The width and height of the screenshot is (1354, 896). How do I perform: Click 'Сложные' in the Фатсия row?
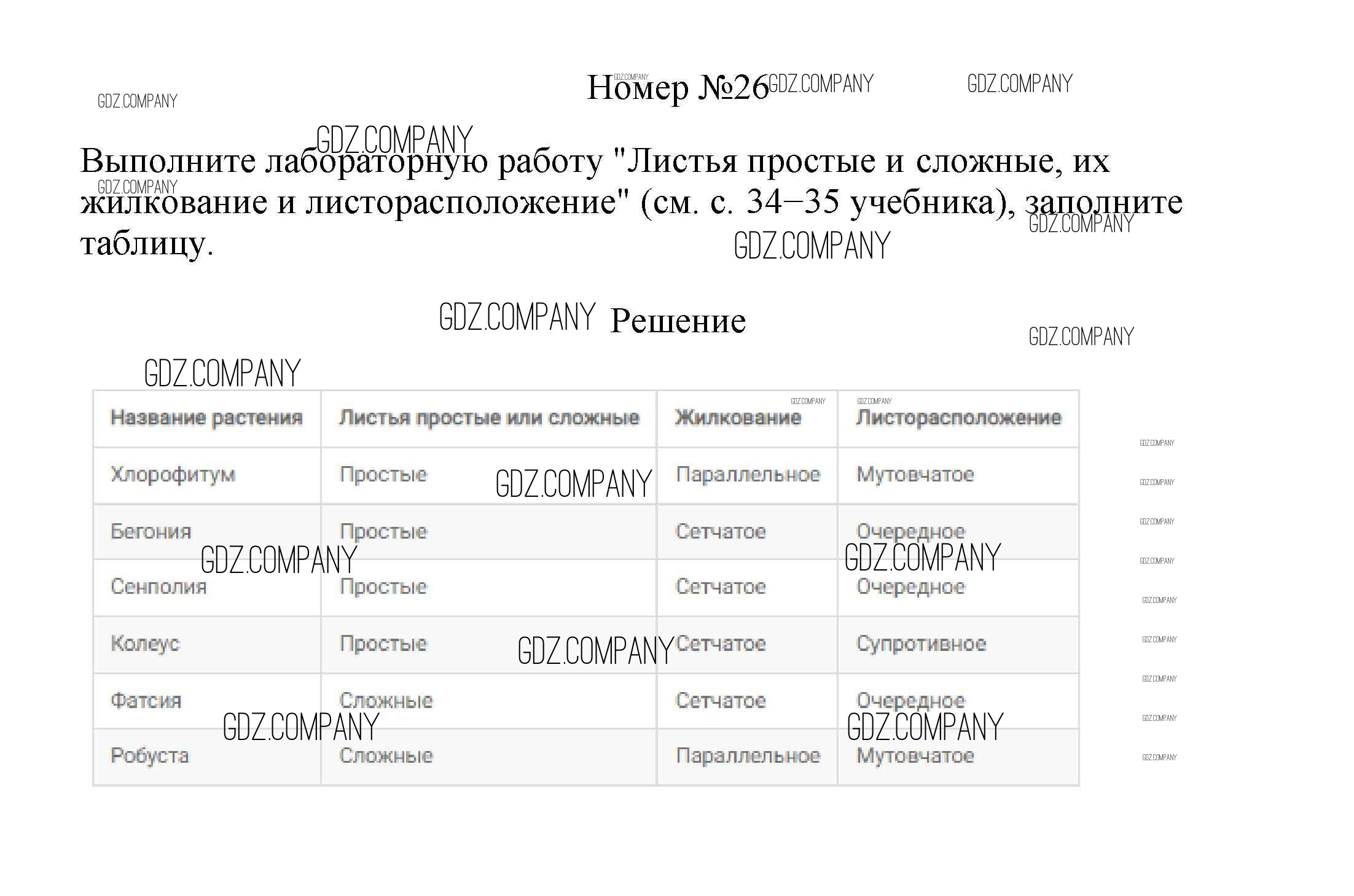point(386,700)
